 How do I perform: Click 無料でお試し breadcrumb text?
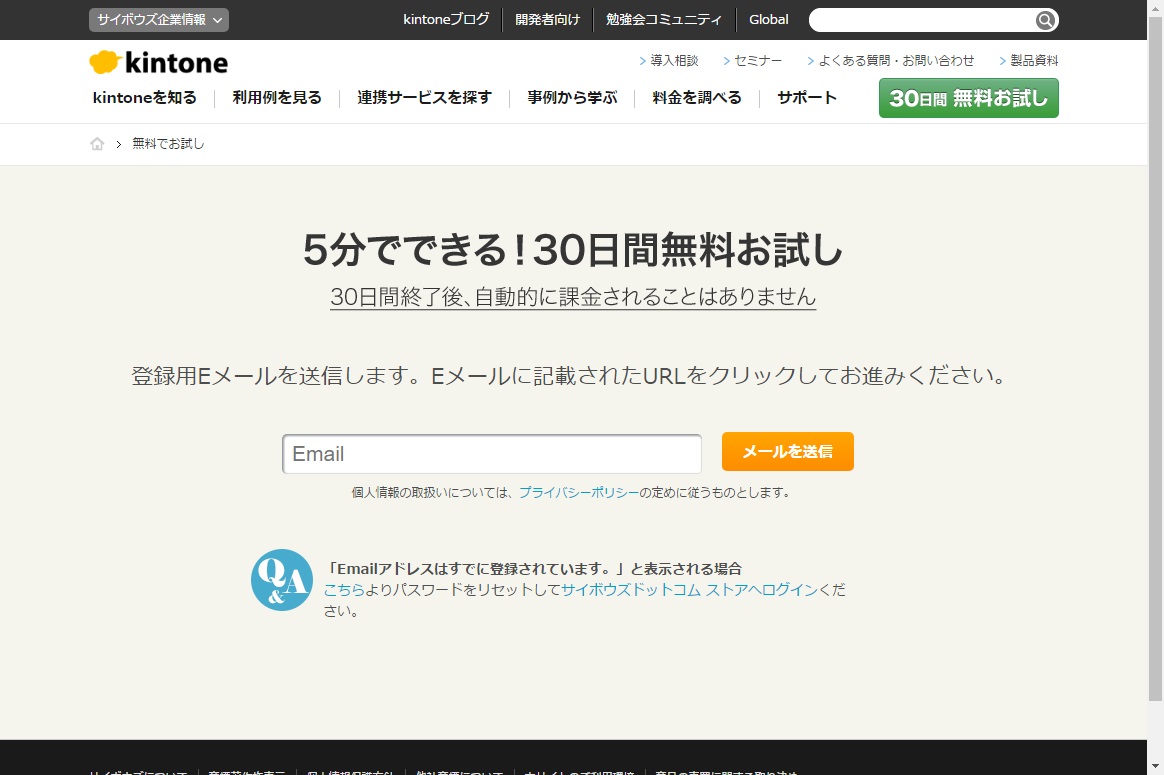point(168,144)
